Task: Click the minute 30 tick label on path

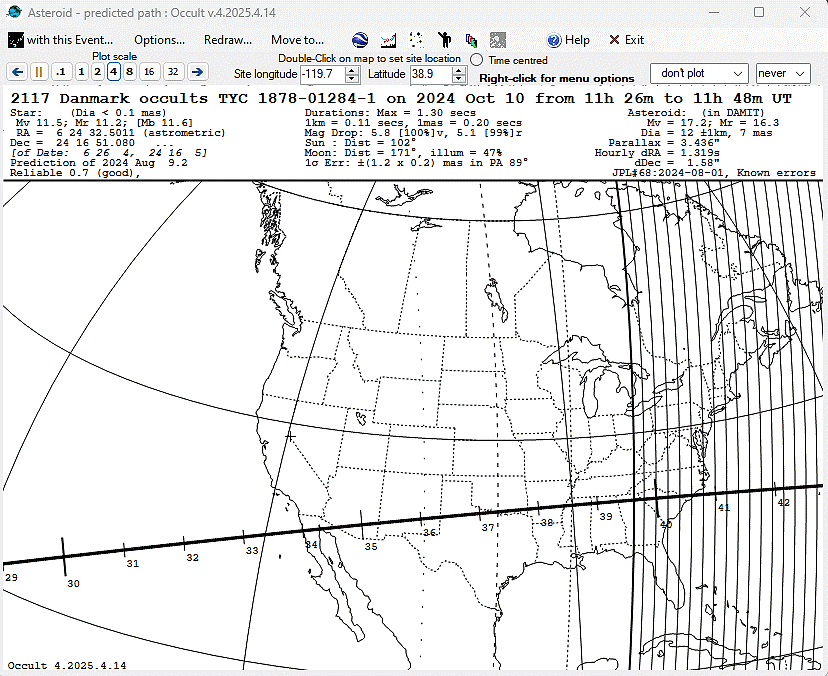Action: [x=73, y=584]
